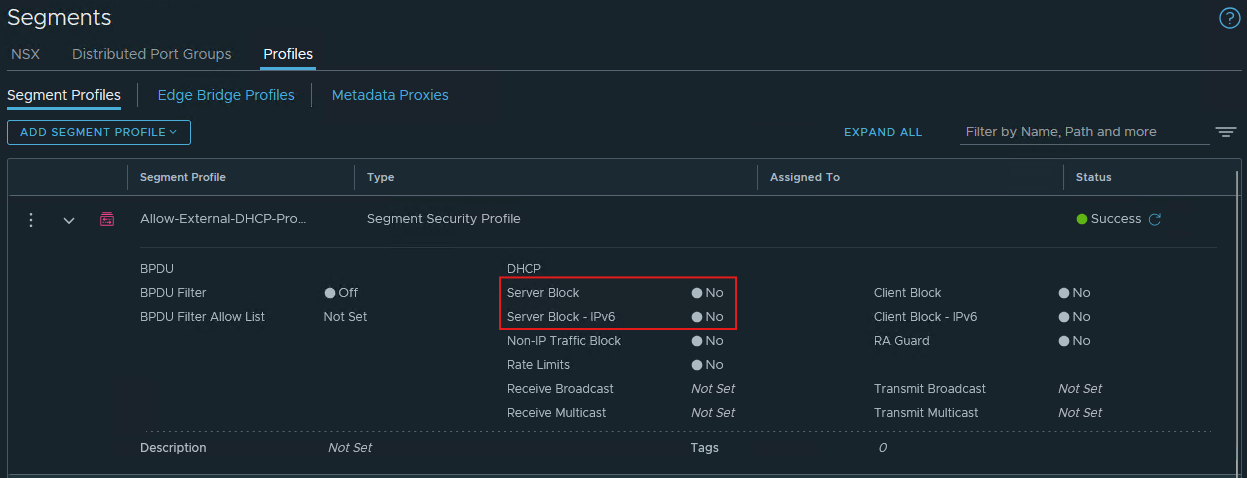The width and height of the screenshot is (1247, 478).
Task: Click the pink segment profile type icon
Action: click(107, 219)
